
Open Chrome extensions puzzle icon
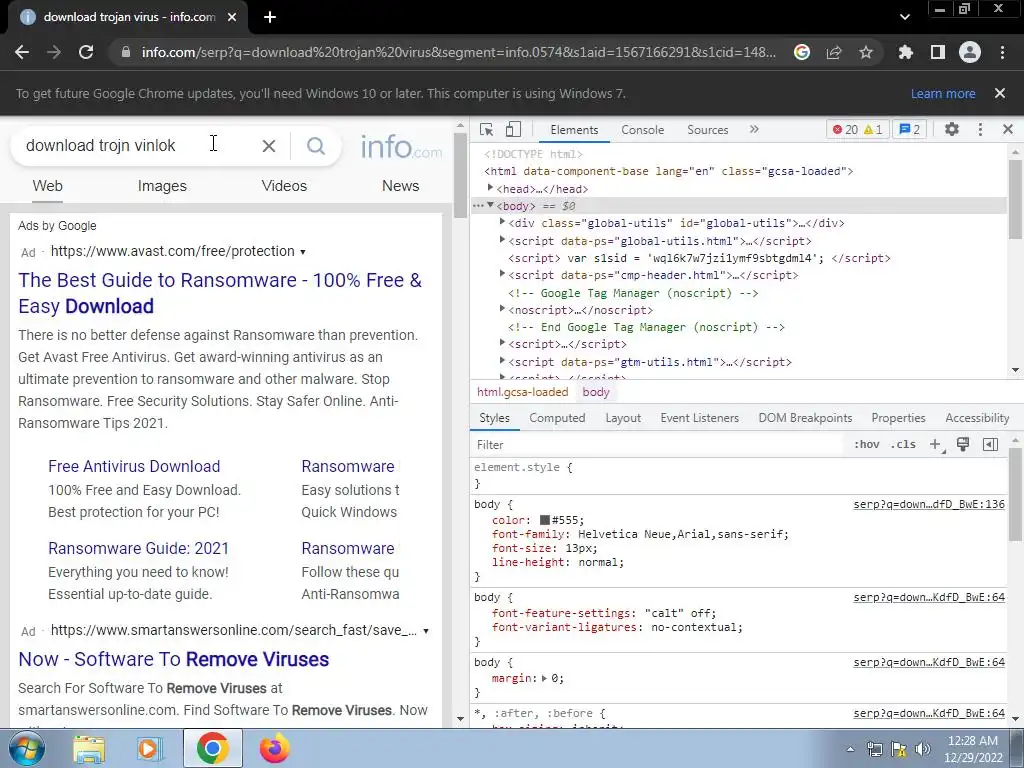[x=905, y=52]
